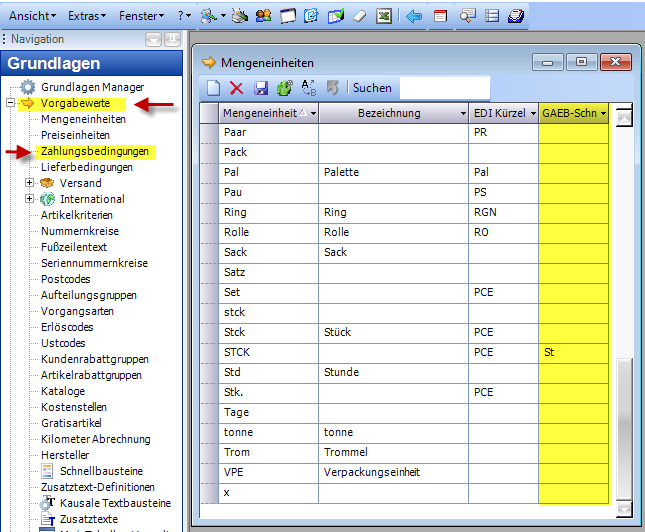Click the eraser icon in top toolbar
The width and height of the screenshot is (645, 532).
359,16
